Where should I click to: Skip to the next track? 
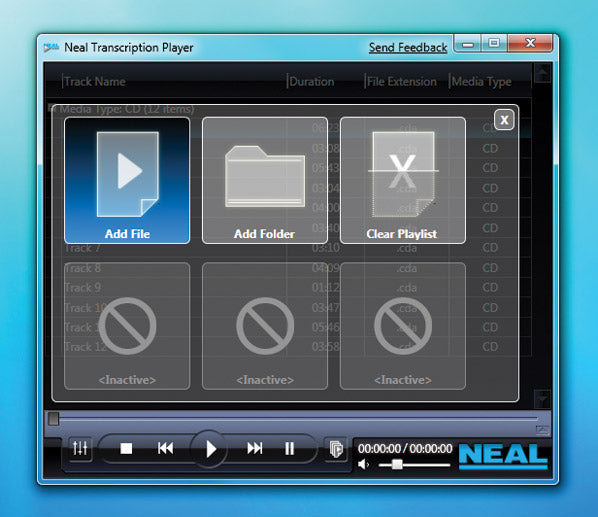(254, 448)
